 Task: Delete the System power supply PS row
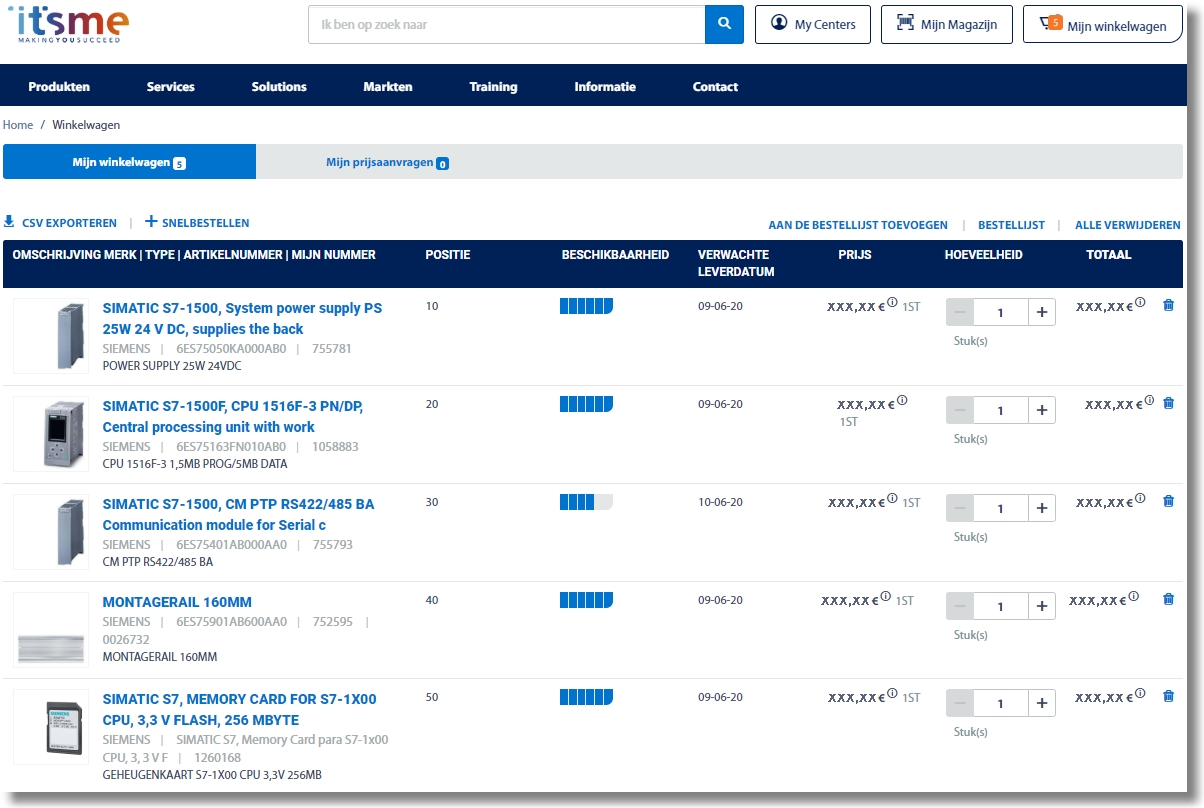(x=1168, y=305)
